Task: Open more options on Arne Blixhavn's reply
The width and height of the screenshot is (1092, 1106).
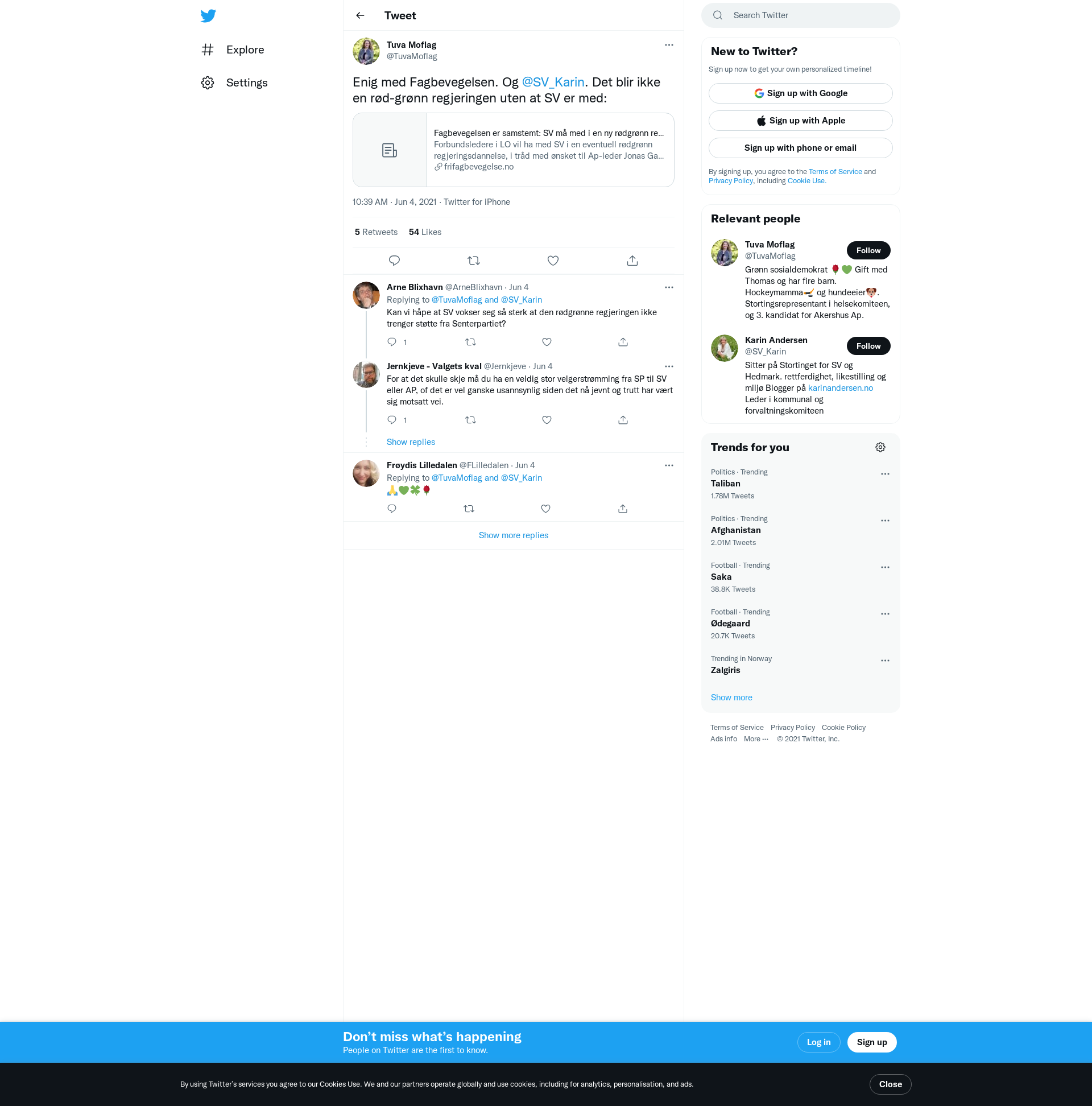Action: click(x=668, y=287)
